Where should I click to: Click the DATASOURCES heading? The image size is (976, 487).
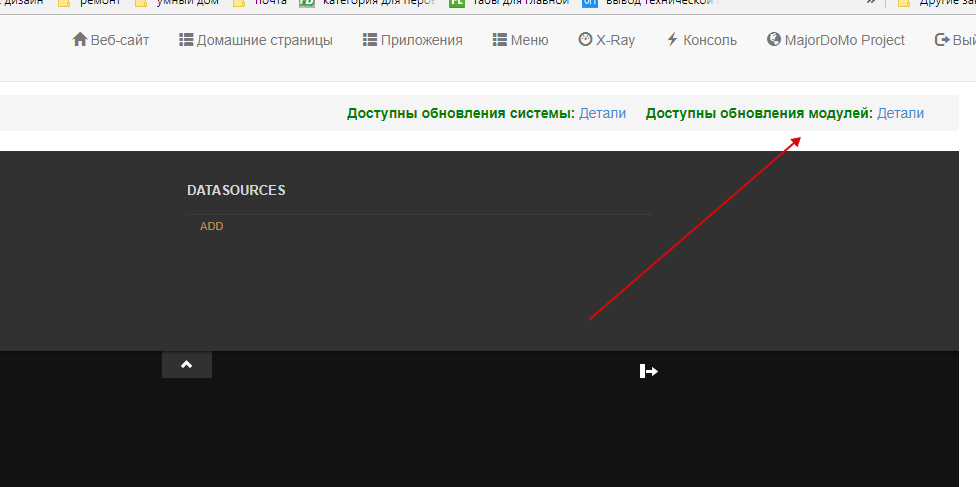click(237, 191)
